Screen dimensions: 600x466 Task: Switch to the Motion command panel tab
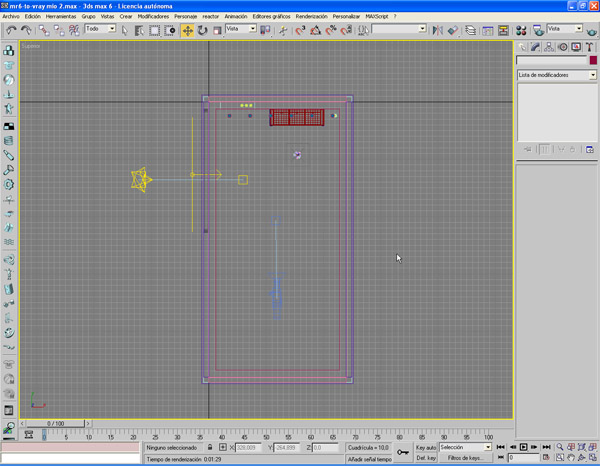coord(562,47)
